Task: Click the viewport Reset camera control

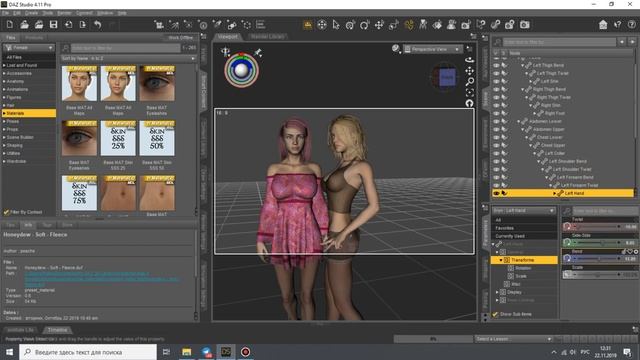Action: click(470, 103)
